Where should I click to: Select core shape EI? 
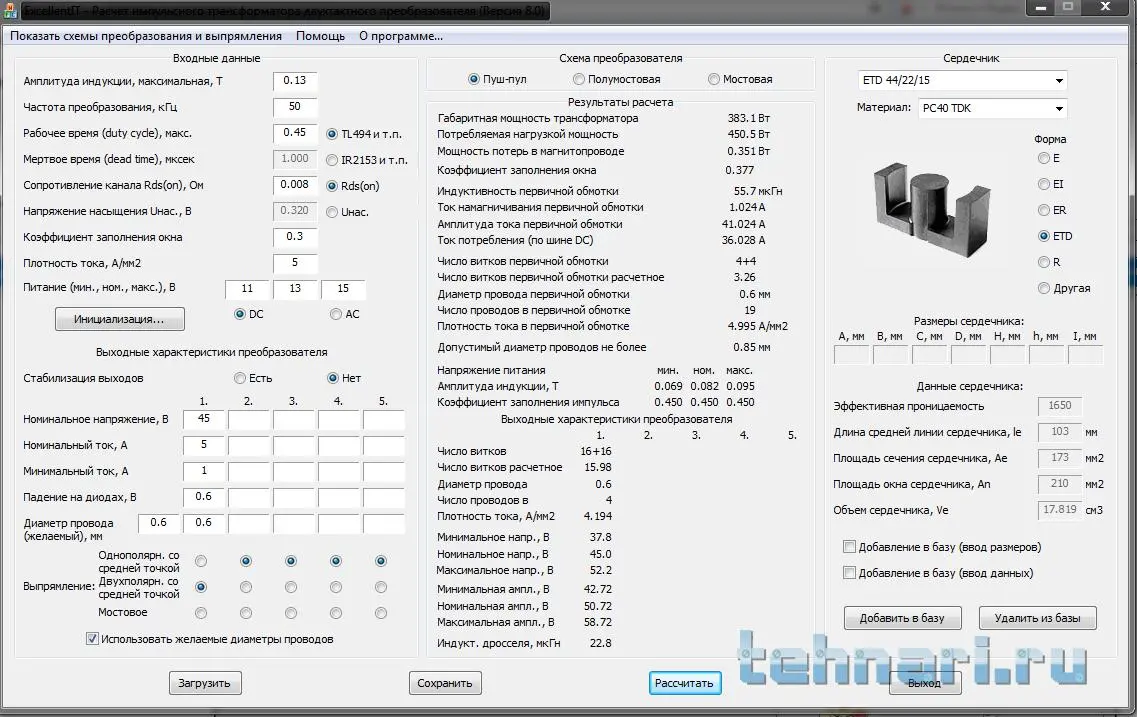pyautogui.click(x=1051, y=184)
